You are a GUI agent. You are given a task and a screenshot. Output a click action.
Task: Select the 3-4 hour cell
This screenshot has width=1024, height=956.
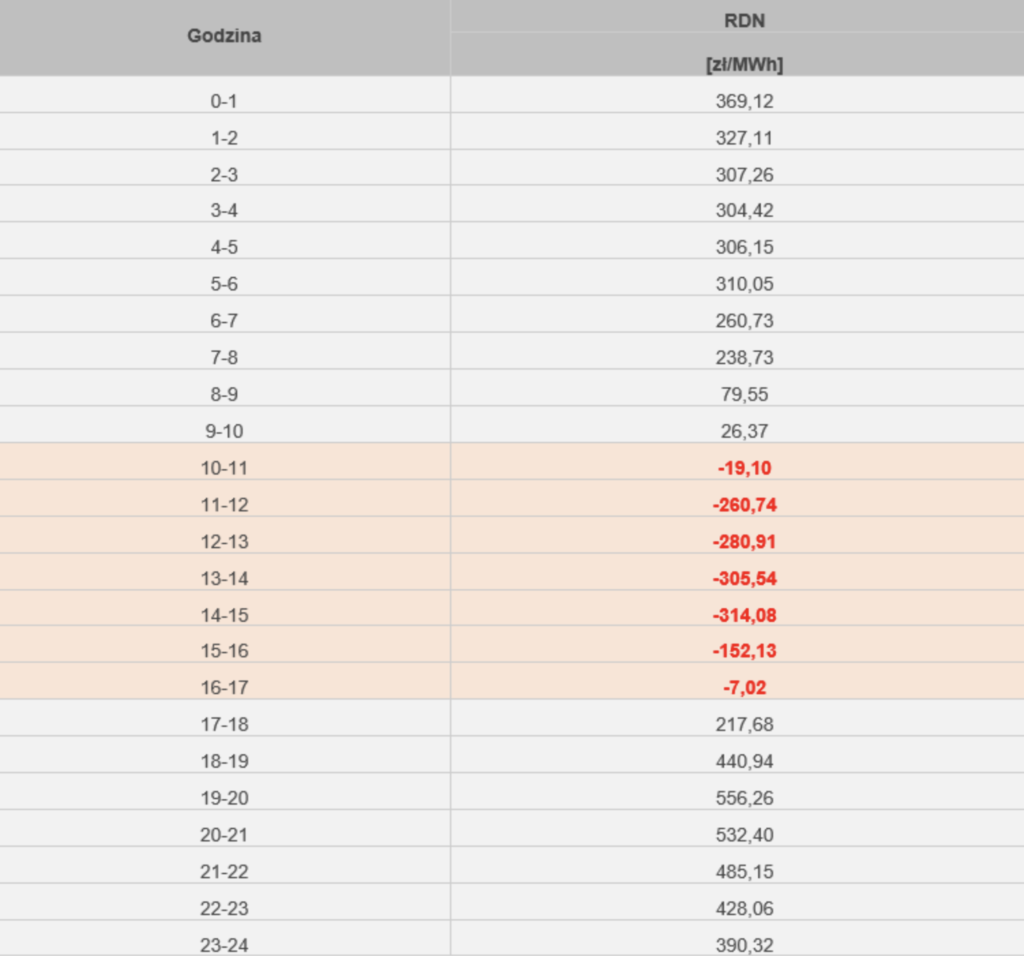(x=224, y=211)
